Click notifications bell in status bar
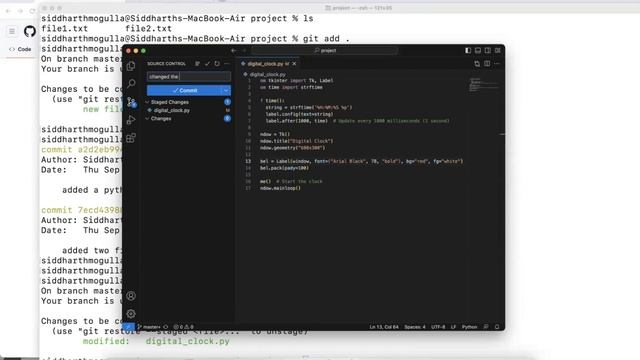This screenshot has width=640, height=360. (x=497, y=327)
